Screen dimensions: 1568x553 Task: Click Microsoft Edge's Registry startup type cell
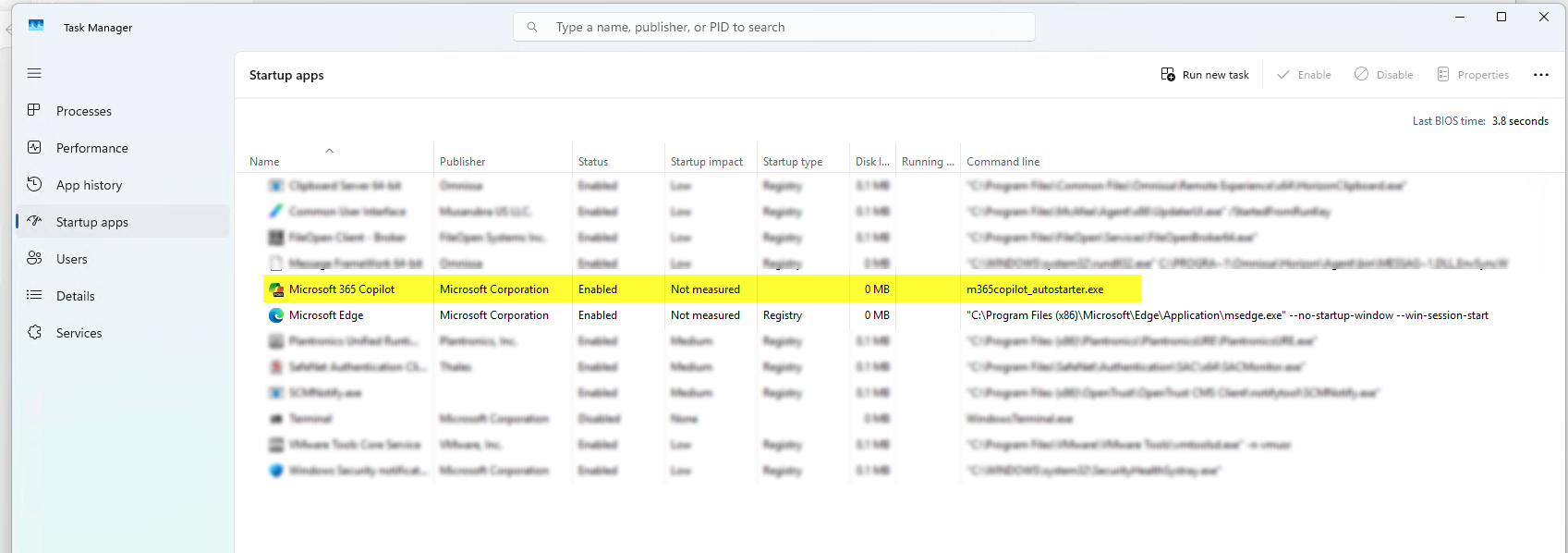point(783,315)
